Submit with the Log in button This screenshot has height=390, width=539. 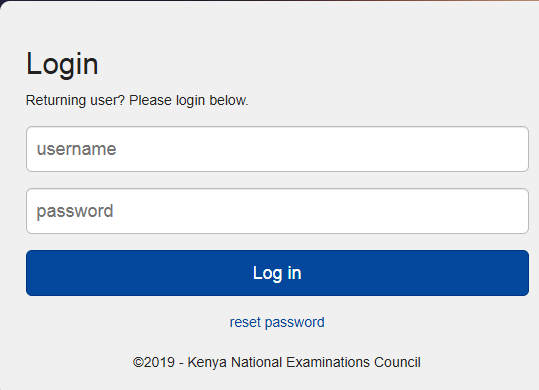pos(277,273)
